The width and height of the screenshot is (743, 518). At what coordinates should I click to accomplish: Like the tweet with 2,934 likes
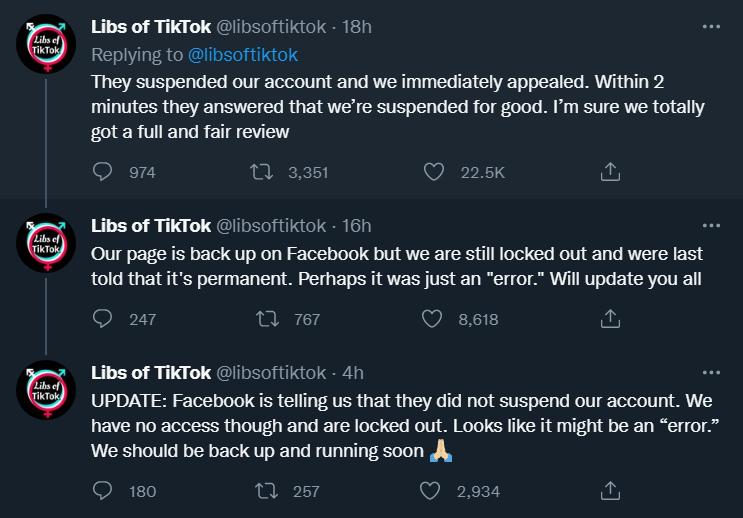tap(430, 491)
